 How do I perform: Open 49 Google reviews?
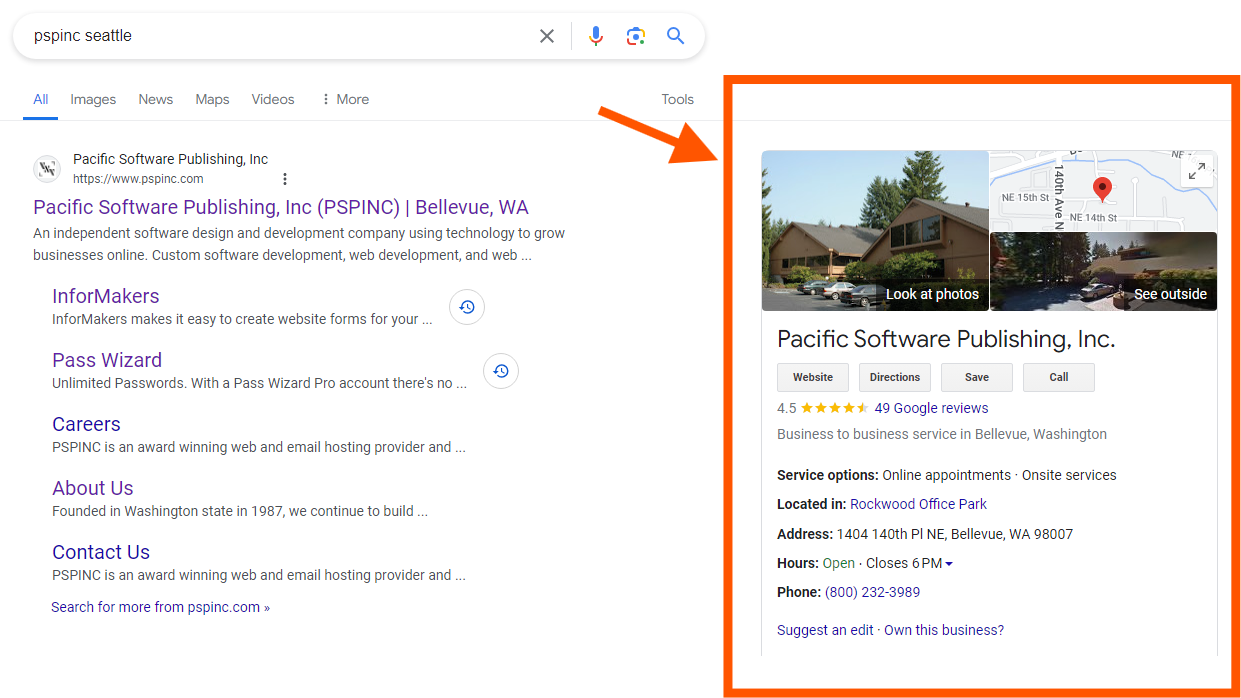click(x=931, y=408)
